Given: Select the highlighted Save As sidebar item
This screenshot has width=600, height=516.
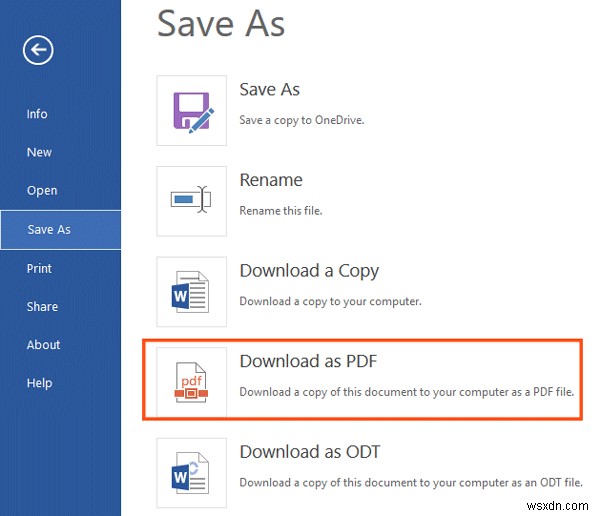Looking at the screenshot, I should tap(49, 229).
